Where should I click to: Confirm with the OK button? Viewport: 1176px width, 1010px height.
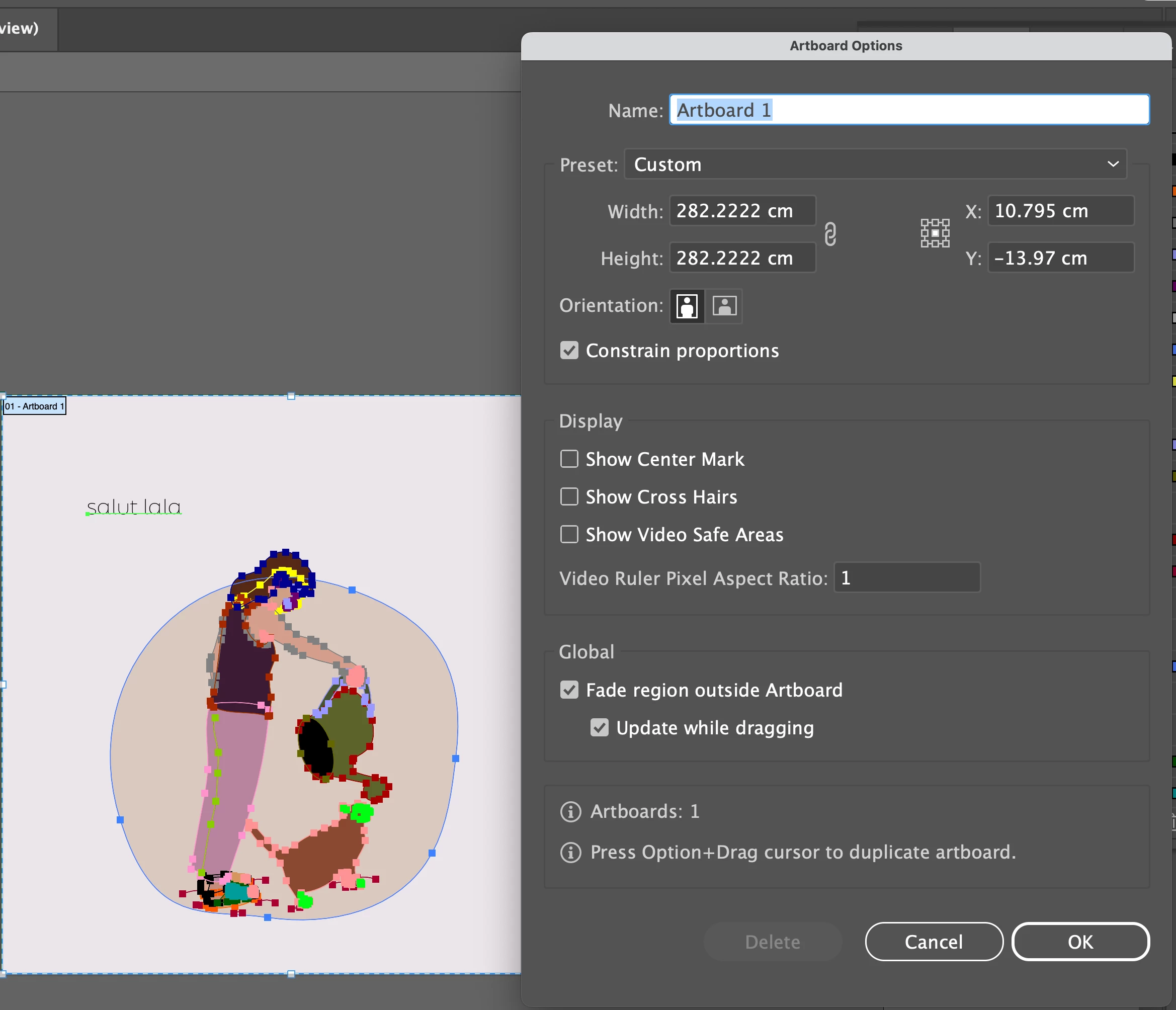1080,942
